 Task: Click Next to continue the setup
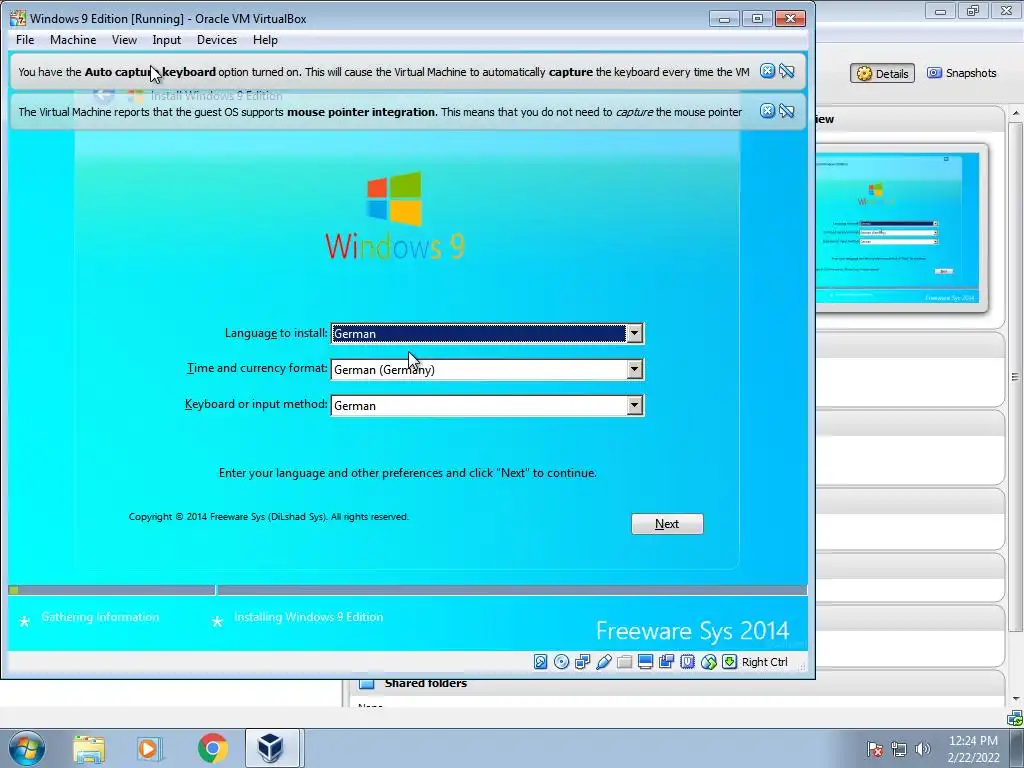667,524
